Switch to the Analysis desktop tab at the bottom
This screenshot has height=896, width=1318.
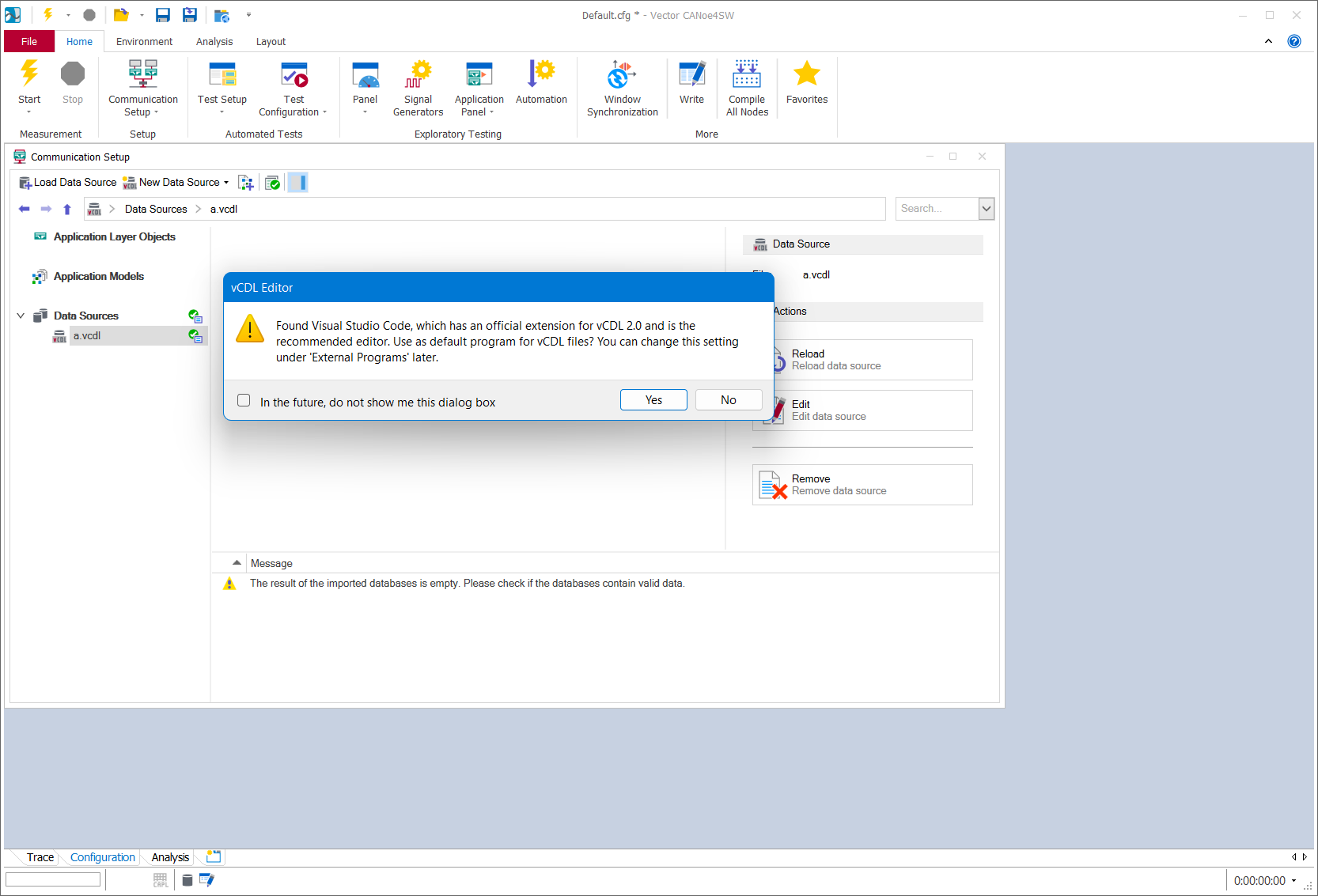pyautogui.click(x=170, y=857)
